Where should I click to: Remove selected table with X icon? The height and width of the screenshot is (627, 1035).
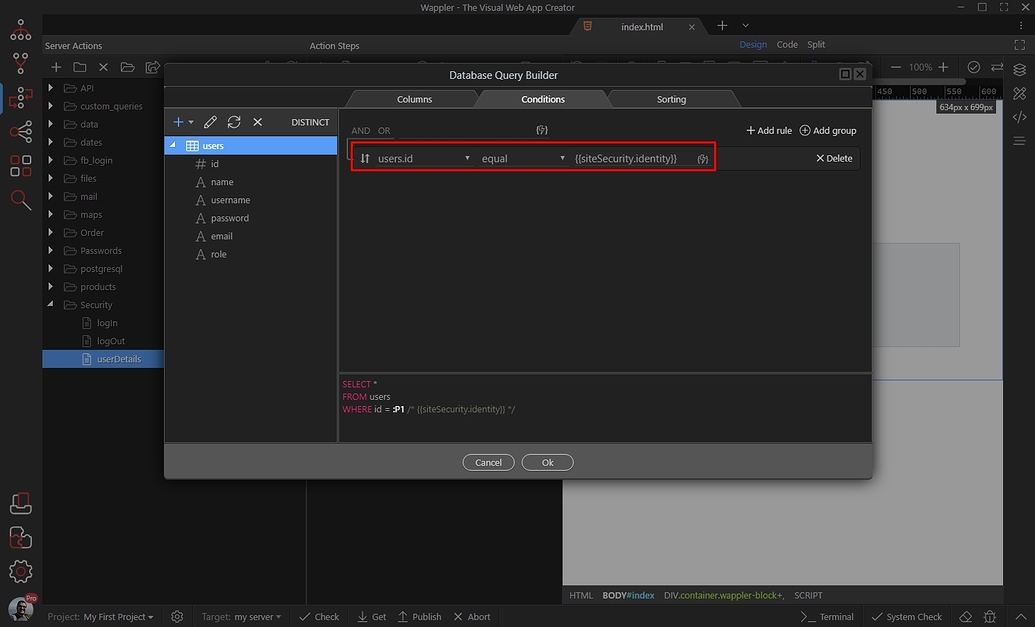coord(257,122)
